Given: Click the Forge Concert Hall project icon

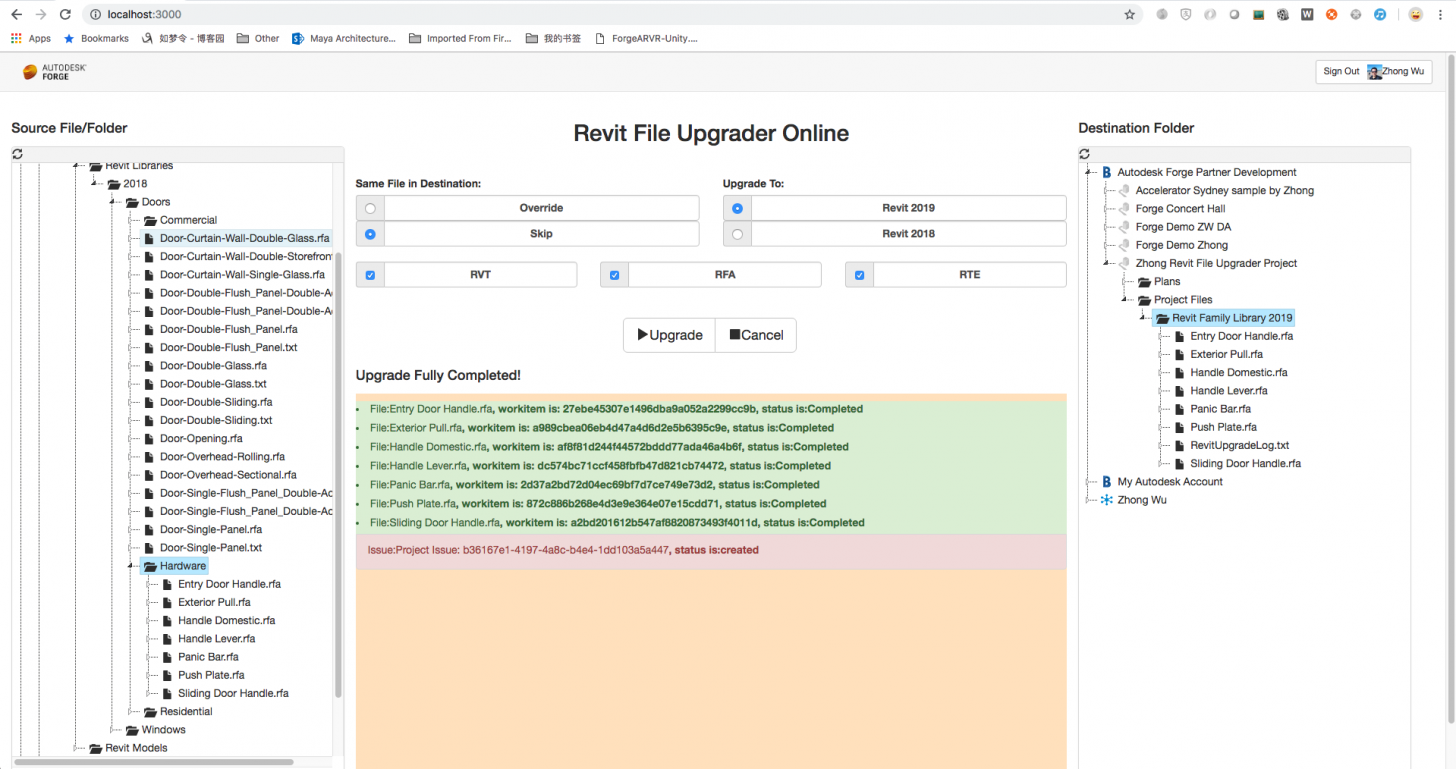Looking at the screenshot, I should (1125, 209).
